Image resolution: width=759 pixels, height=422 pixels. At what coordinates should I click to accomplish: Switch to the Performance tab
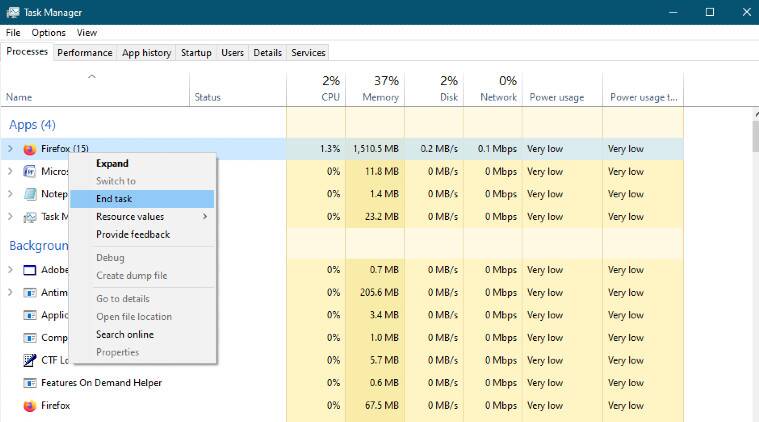click(x=84, y=53)
